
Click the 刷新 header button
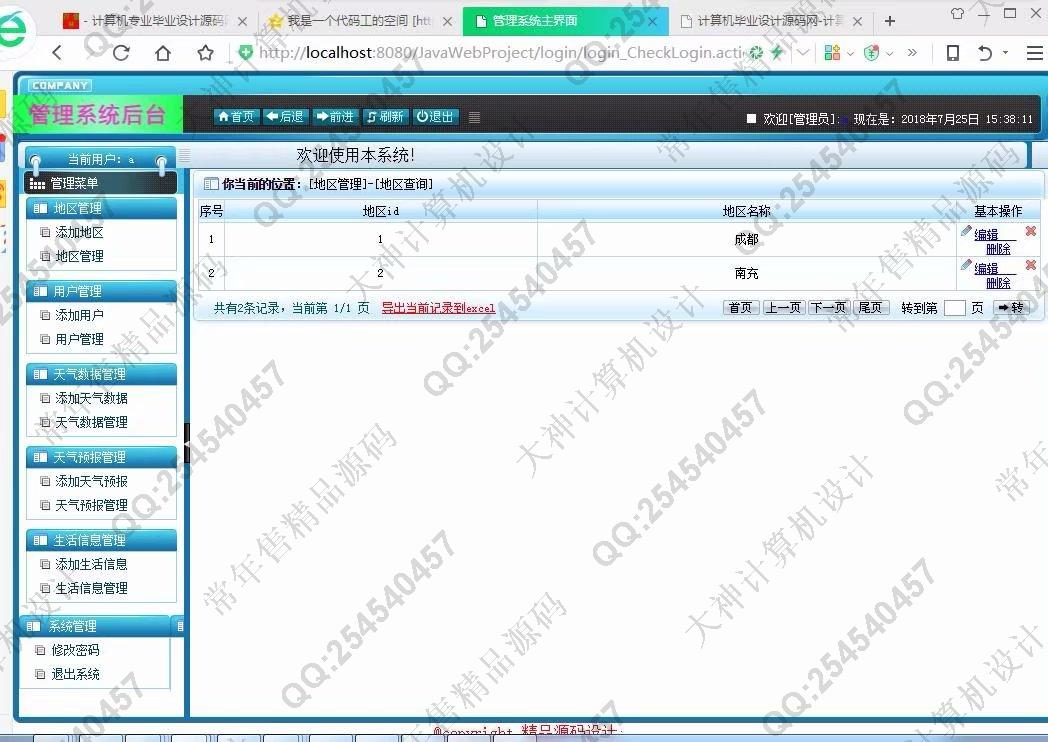point(386,116)
